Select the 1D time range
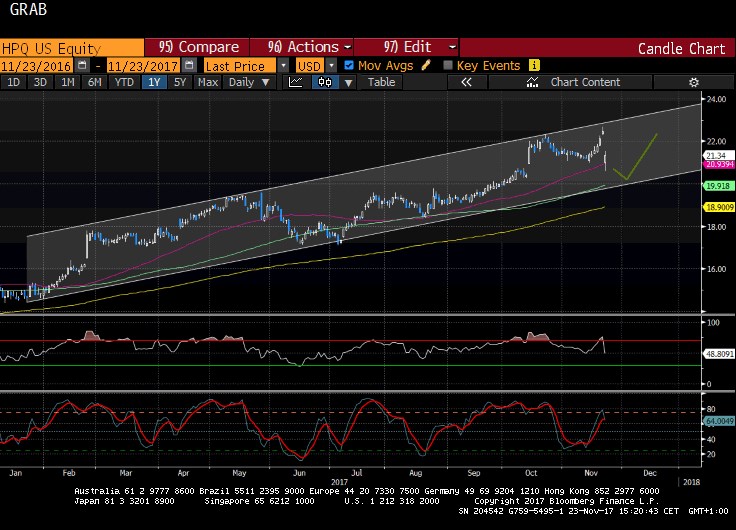Viewport: 736px width, 530px height. [13, 82]
